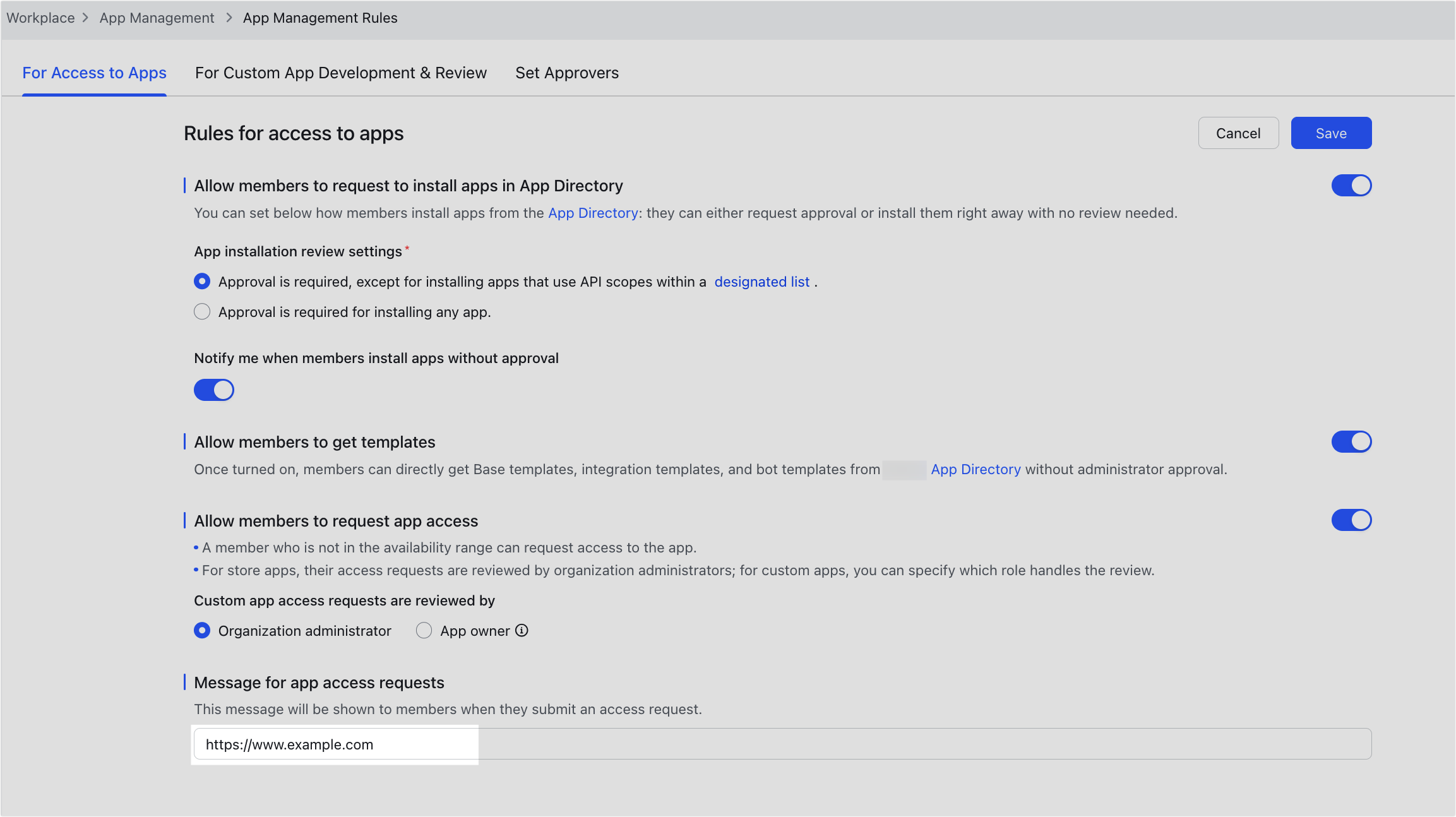Choose App owner as reviewer
The height and width of the screenshot is (817, 1456).
[424, 630]
